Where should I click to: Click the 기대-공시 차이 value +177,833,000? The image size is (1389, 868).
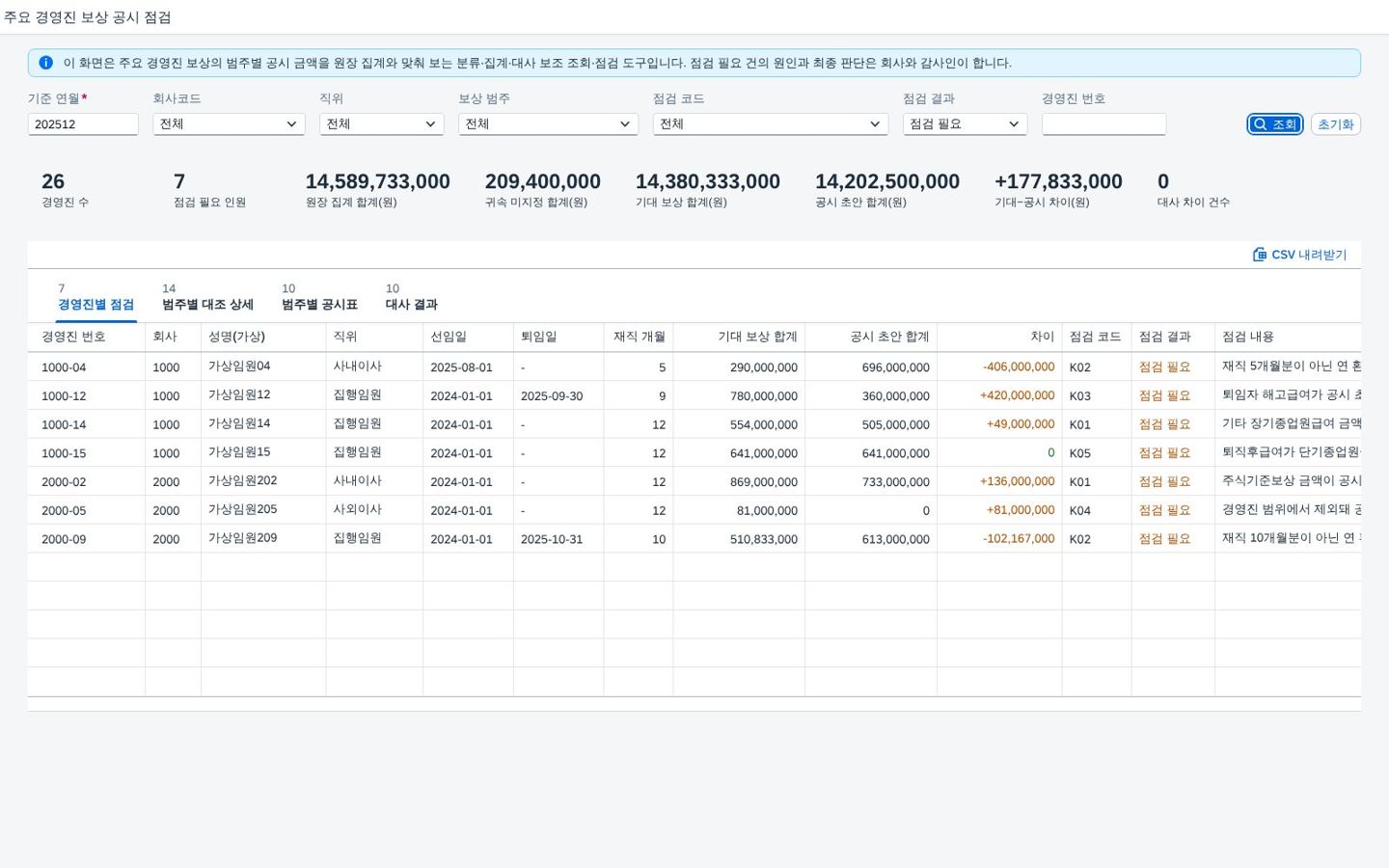pyautogui.click(x=1058, y=181)
